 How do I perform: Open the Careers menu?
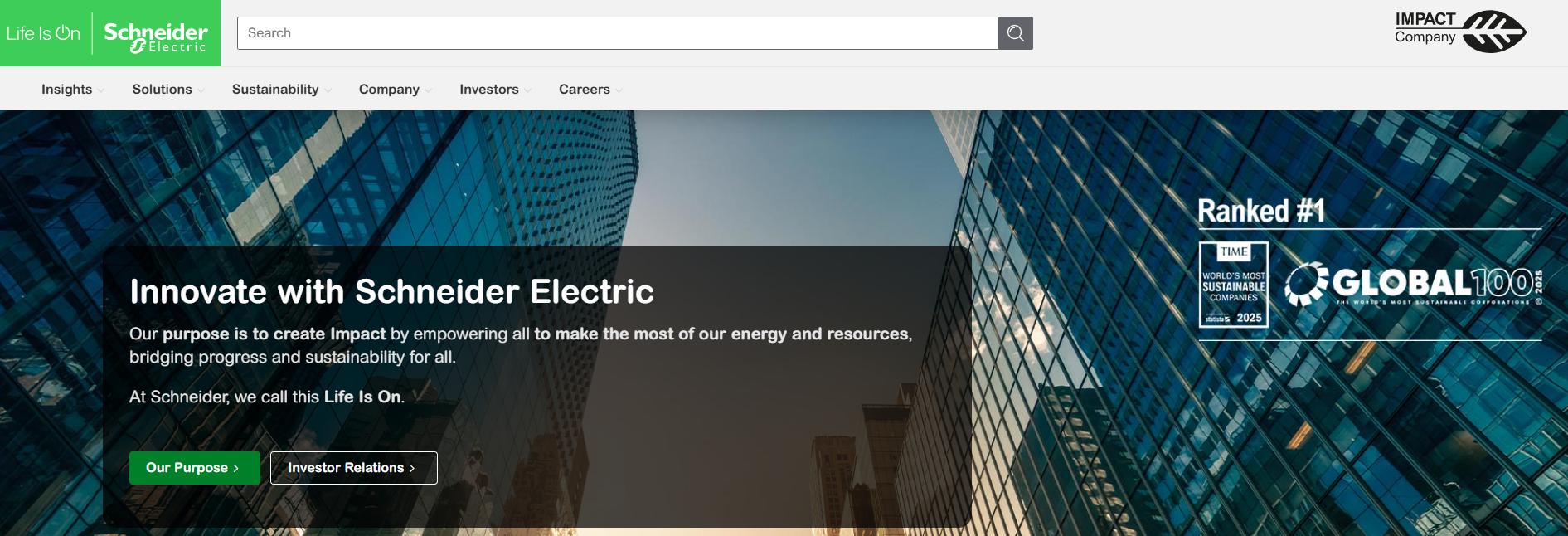[585, 90]
